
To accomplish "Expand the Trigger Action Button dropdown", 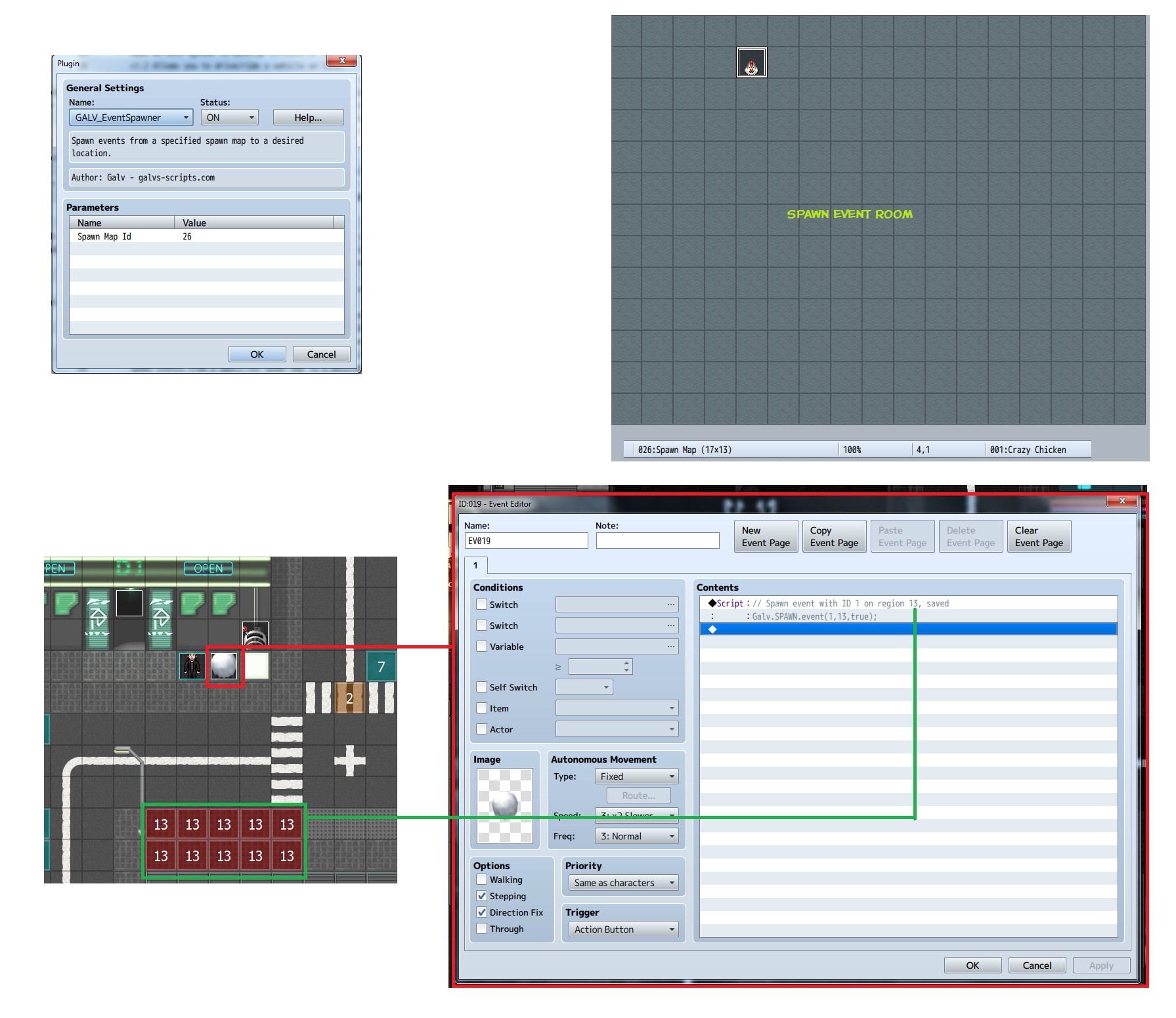I will (623, 929).
